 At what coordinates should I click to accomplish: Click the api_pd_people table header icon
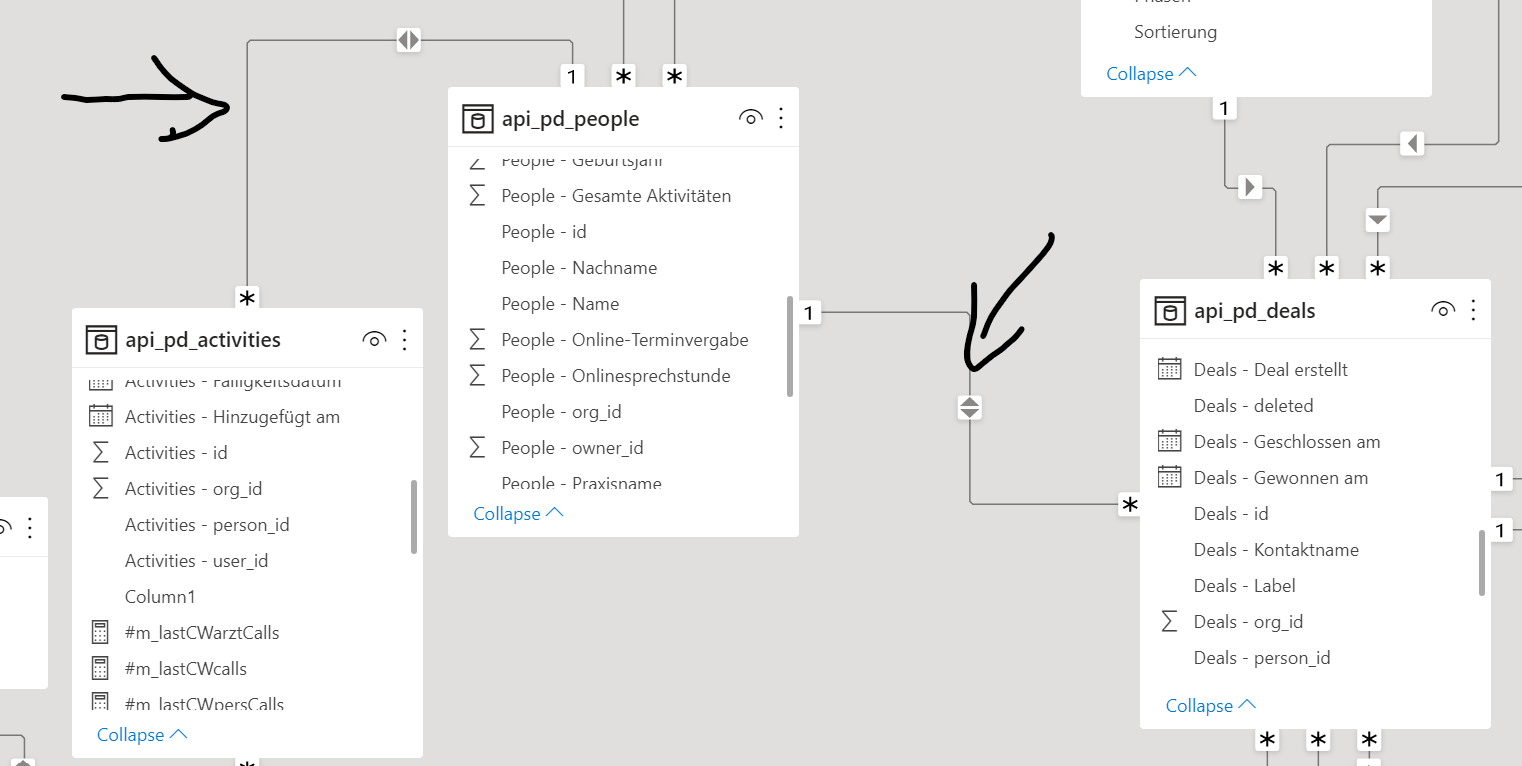coord(477,119)
